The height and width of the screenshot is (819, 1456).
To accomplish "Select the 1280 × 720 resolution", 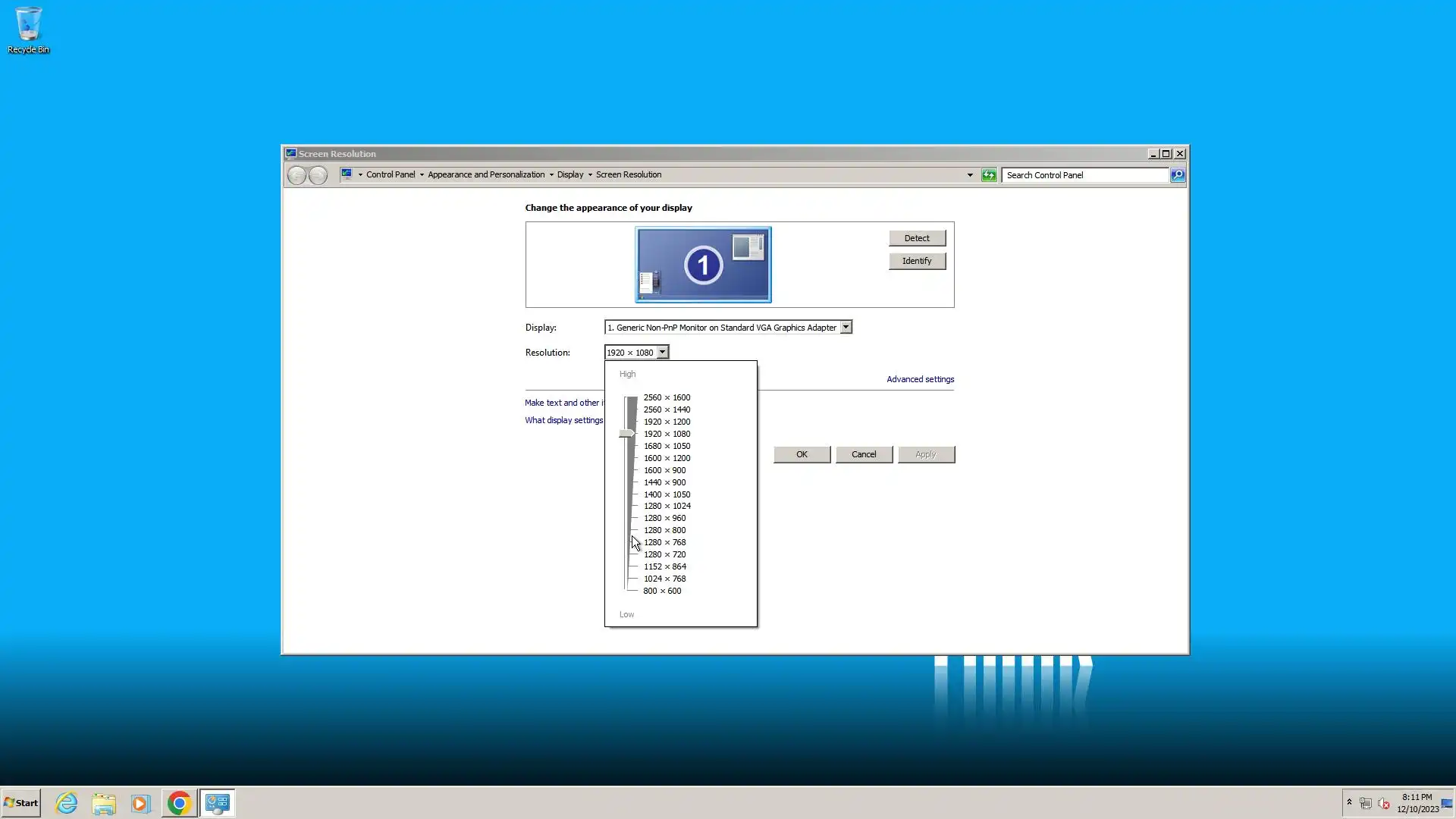I will tap(664, 554).
